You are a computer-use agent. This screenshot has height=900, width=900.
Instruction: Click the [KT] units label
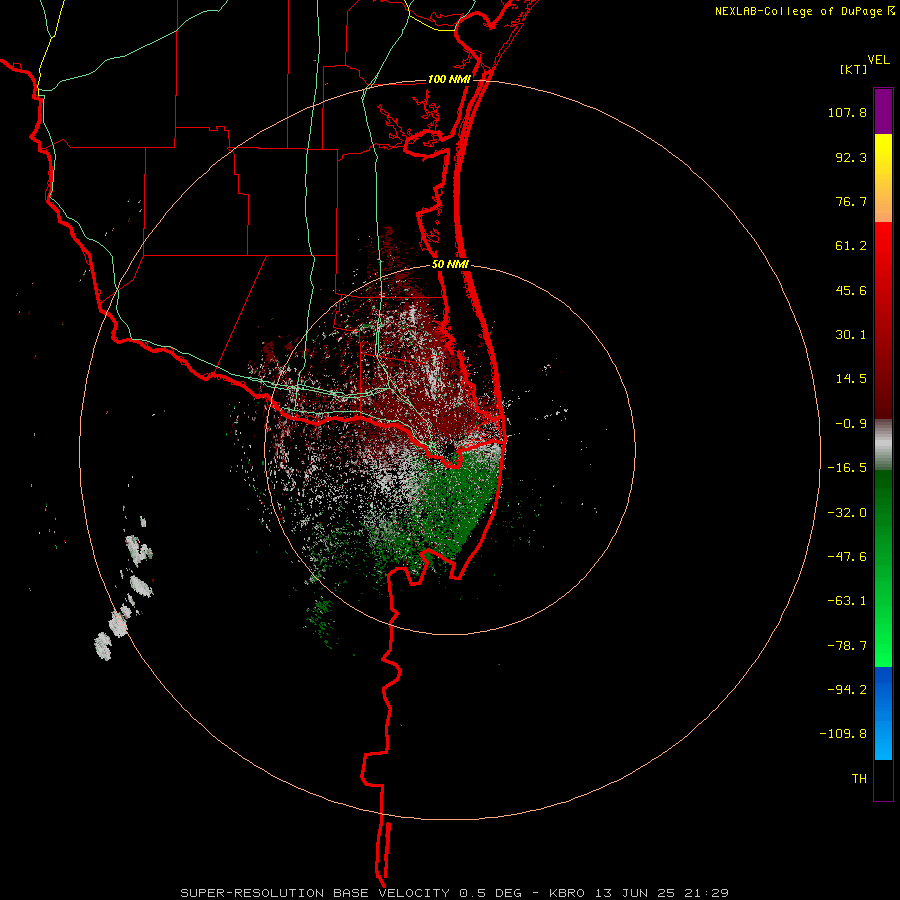[x=854, y=69]
